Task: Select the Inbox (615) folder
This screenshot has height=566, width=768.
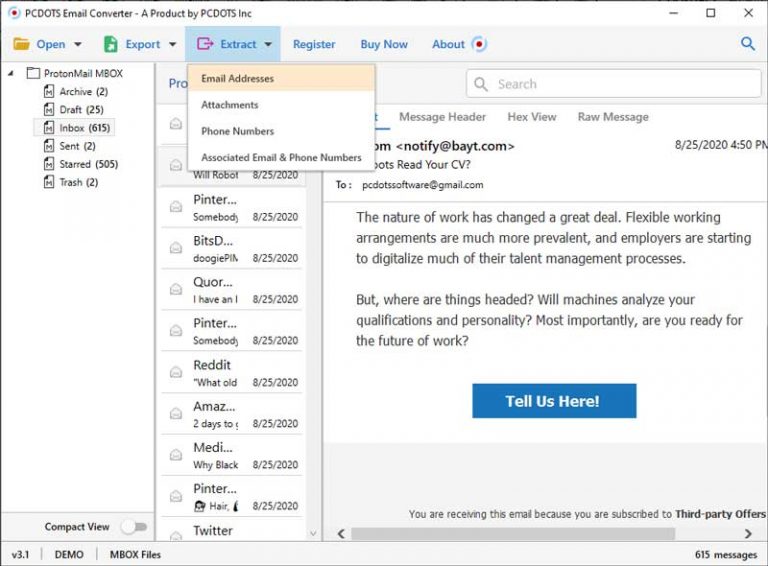Action: [x=74, y=128]
